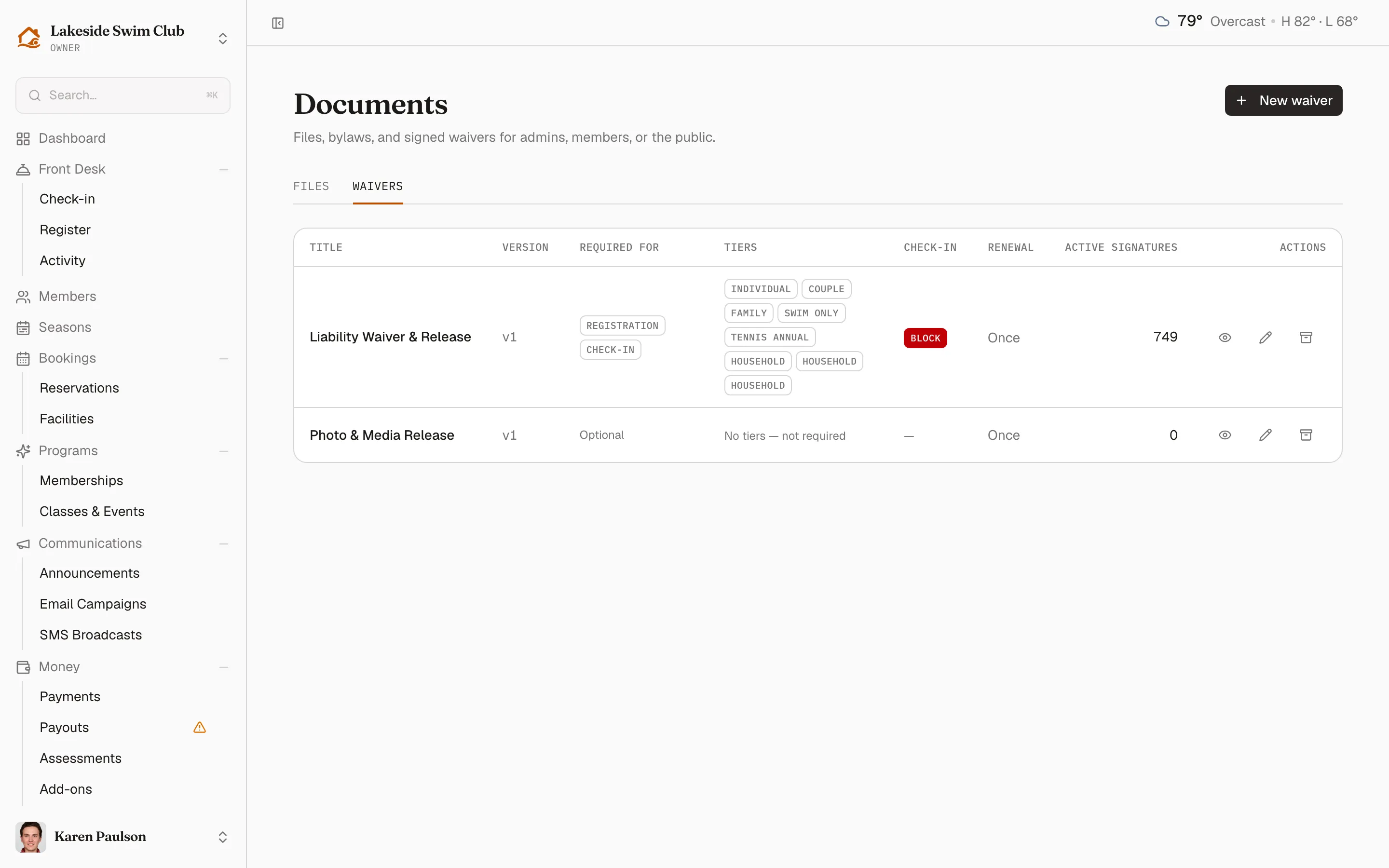The image size is (1389, 868).
Task: Archive the Photo & Media Release
Action: pos(1306,435)
